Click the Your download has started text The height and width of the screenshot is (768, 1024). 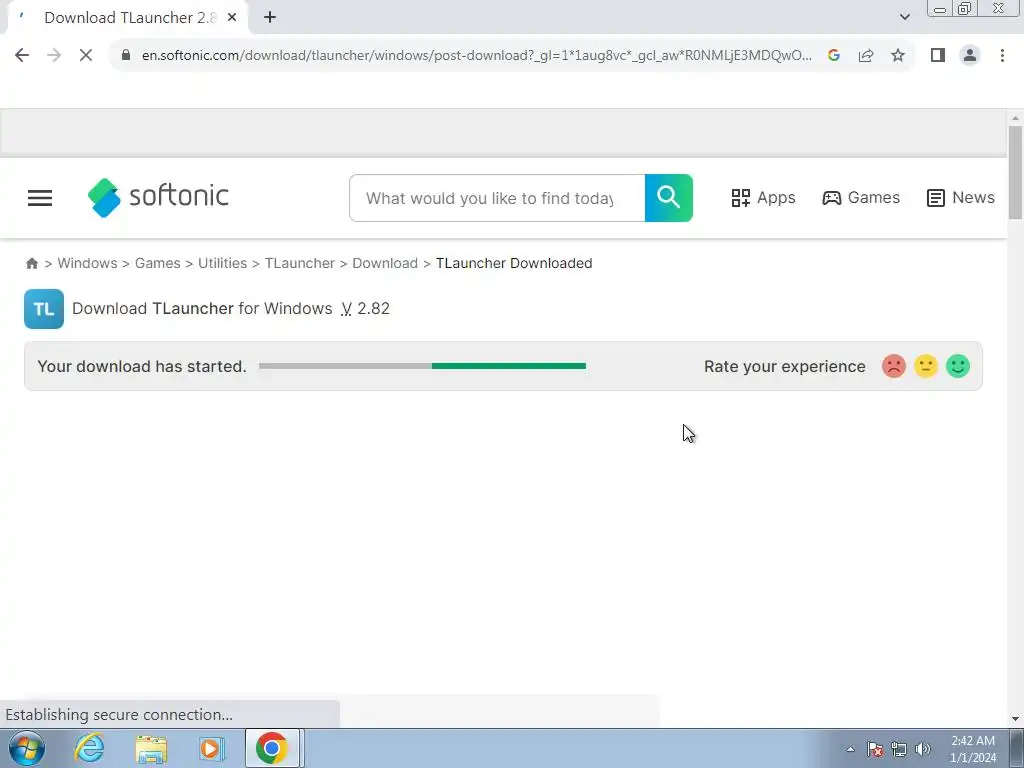coord(142,366)
